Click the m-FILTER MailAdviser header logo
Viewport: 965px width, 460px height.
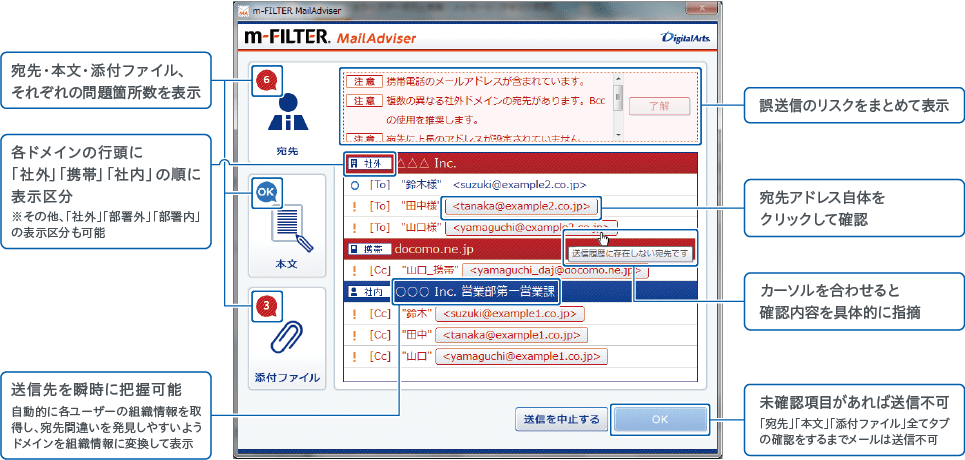[330, 38]
